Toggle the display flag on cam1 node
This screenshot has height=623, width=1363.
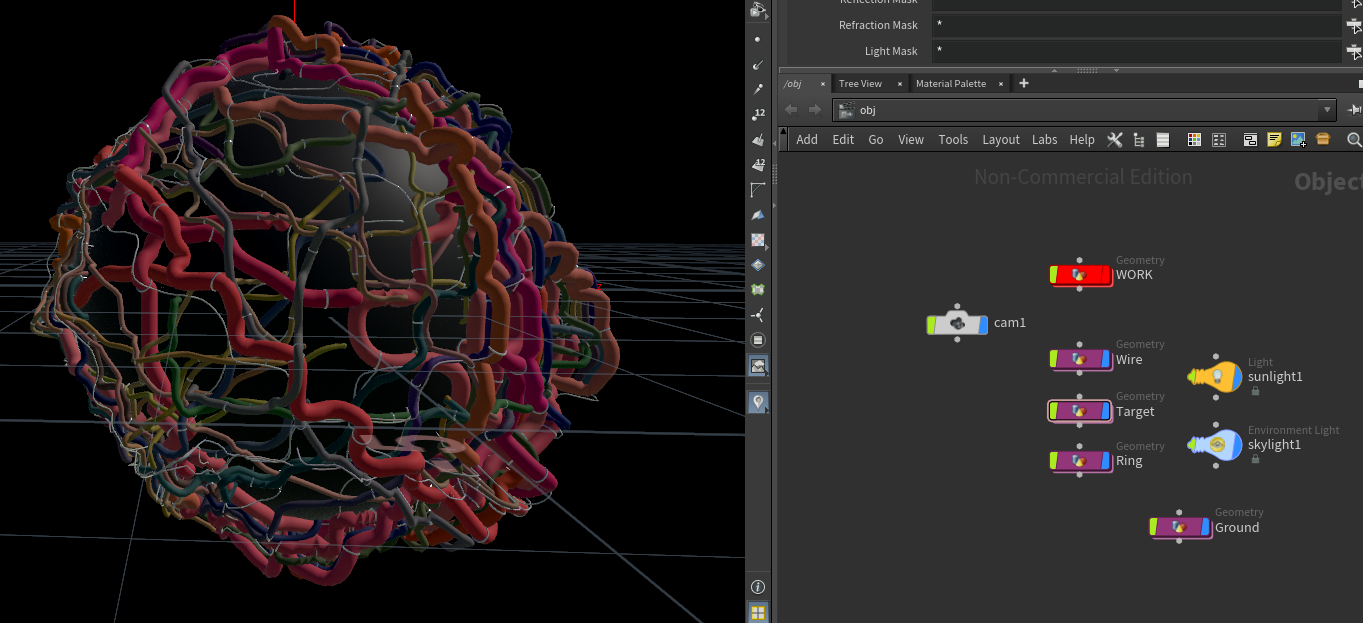981,323
